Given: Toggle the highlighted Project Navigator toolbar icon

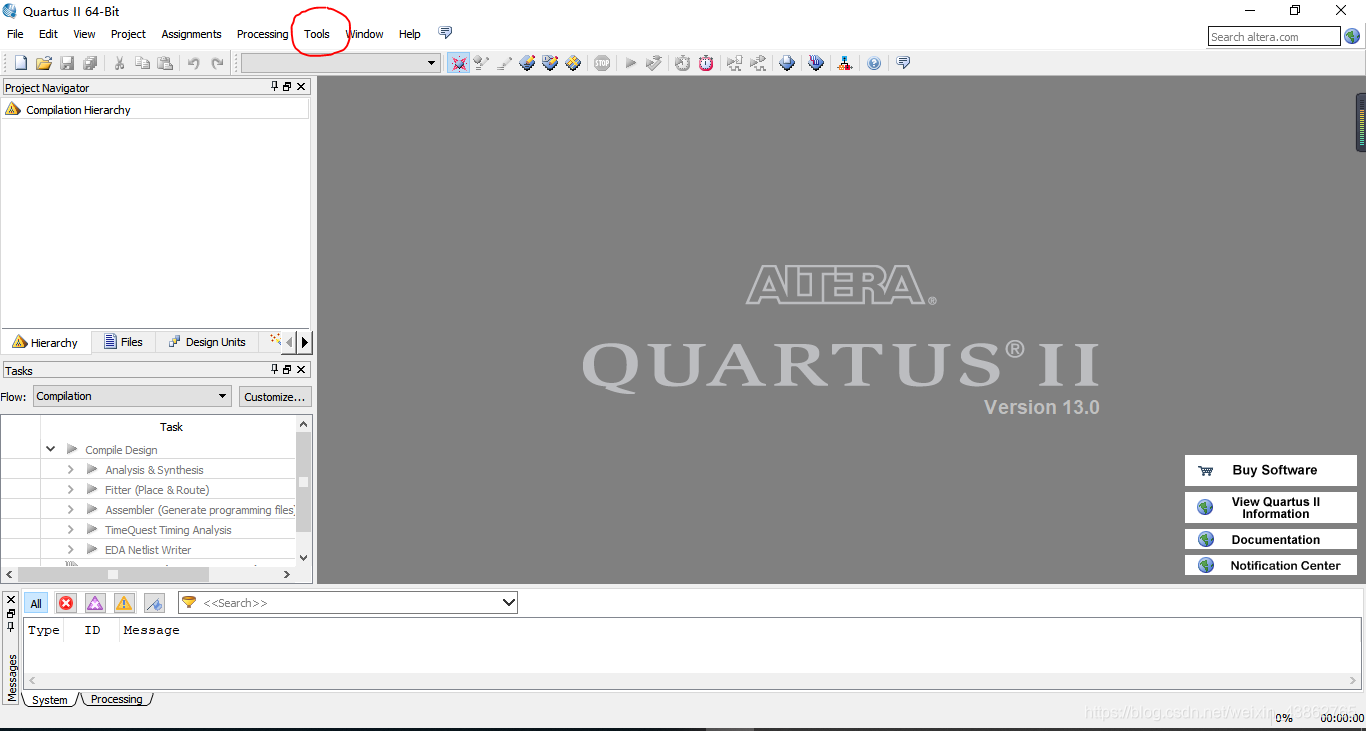Looking at the screenshot, I should tap(458, 63).
